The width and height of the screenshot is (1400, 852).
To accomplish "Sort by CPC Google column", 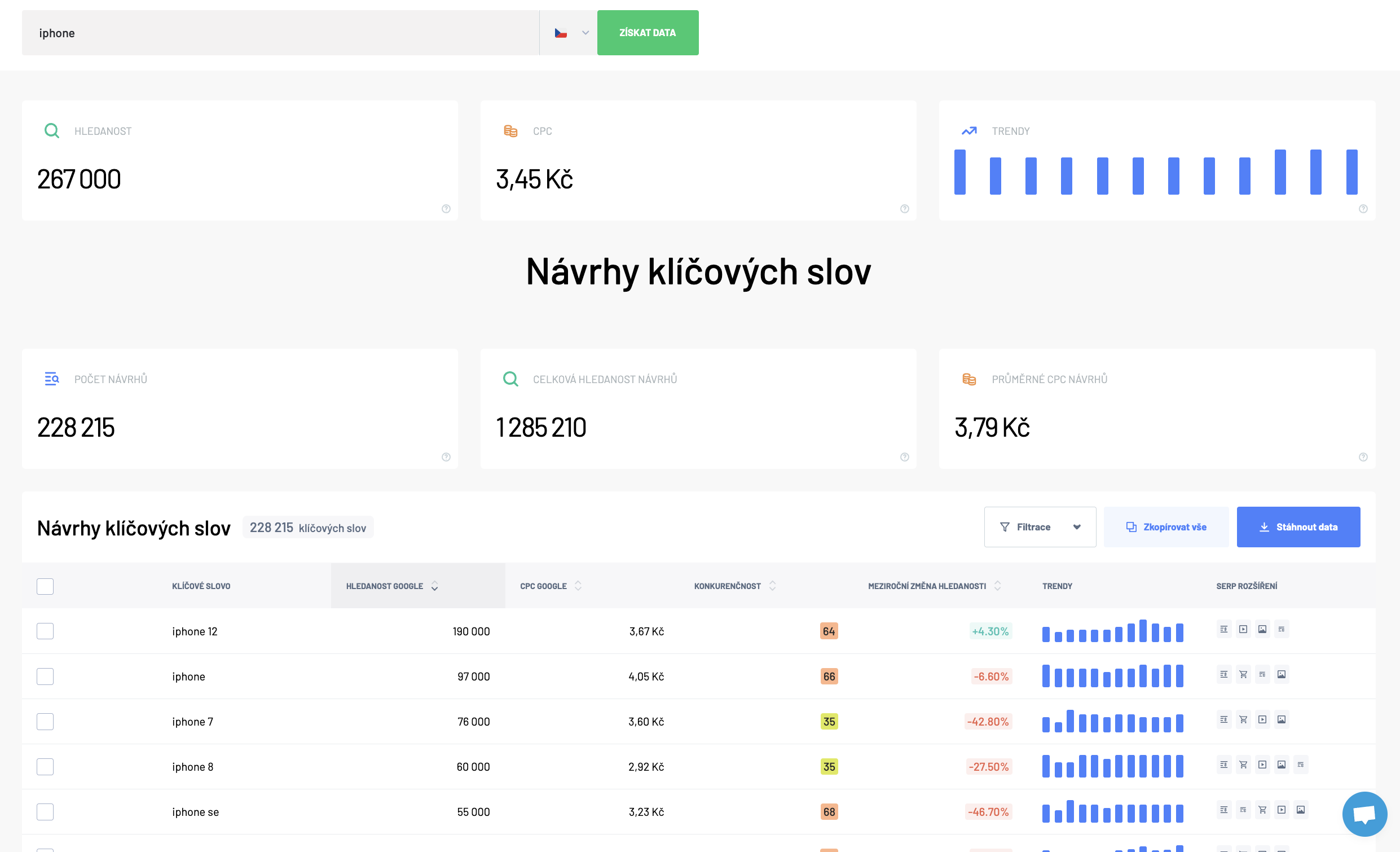I will tap(551, 586).
